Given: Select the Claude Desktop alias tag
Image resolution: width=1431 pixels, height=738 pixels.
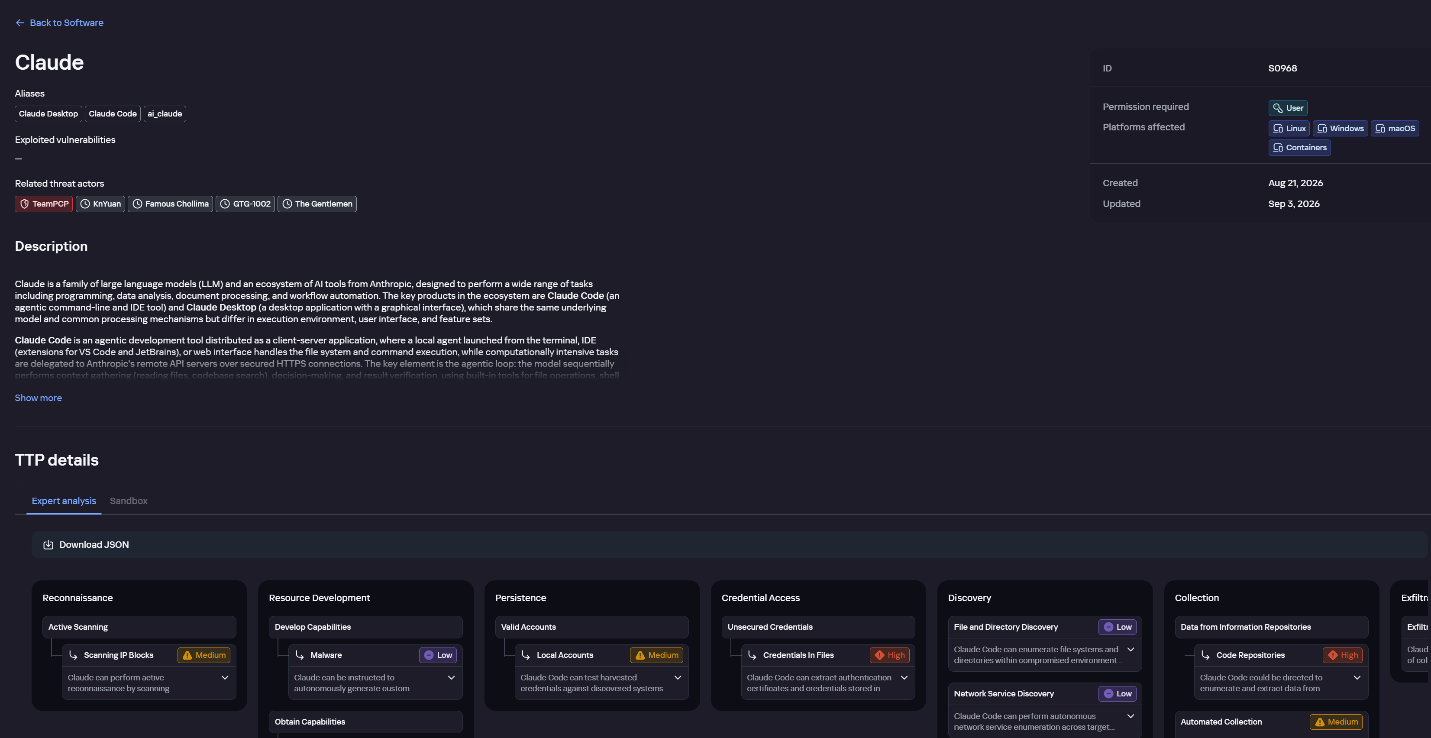Looking at the screenshot, I should pyautogui.click(x=48, y=114).
